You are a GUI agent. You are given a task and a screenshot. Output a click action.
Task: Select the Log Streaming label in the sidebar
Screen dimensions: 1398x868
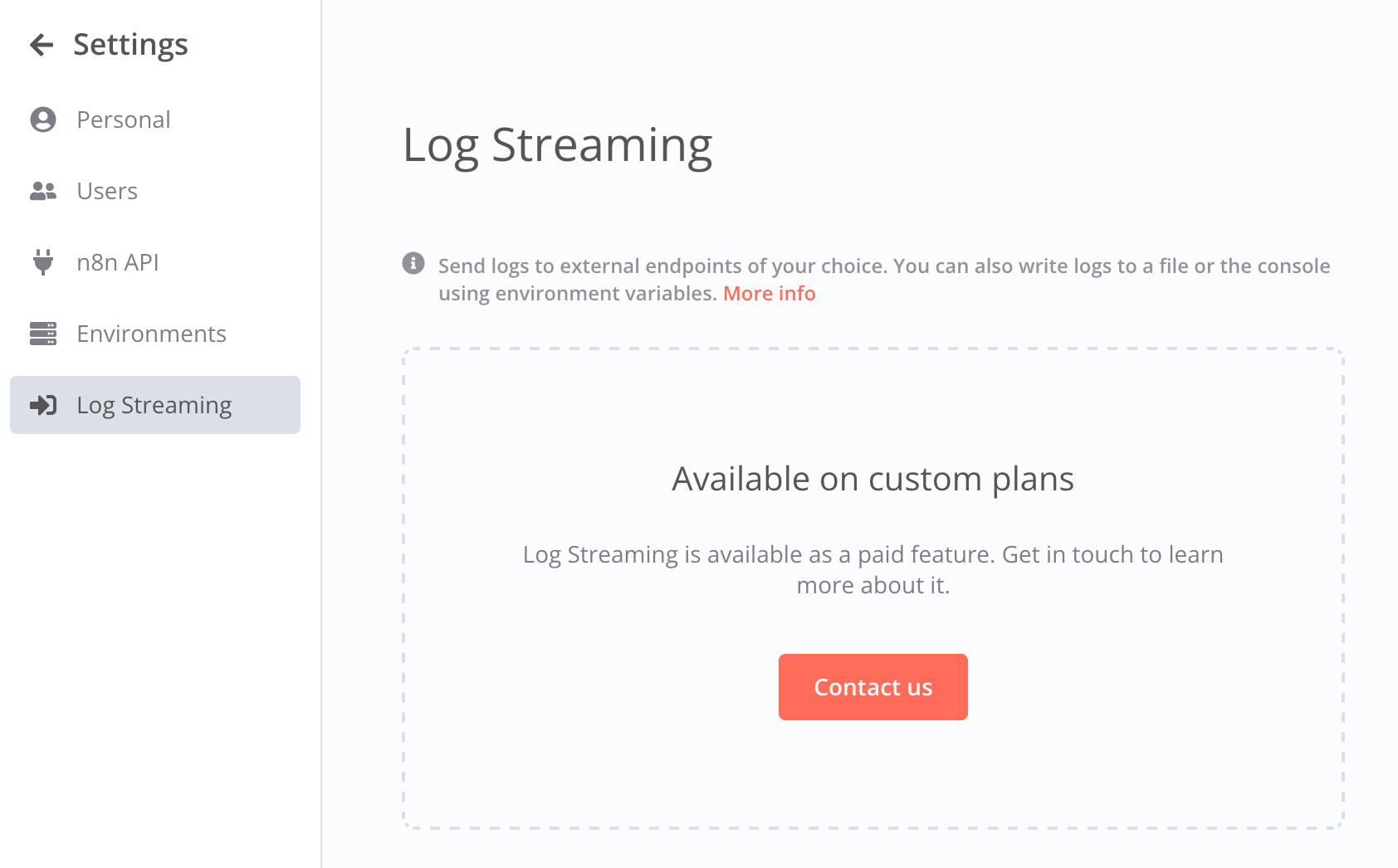click(154, 405)
